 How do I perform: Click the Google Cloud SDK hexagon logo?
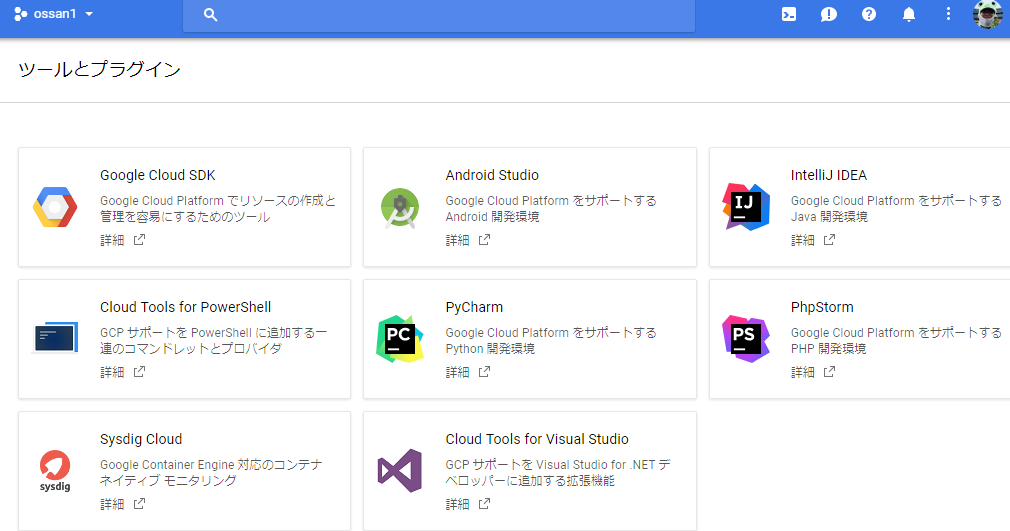pos(54,207)
